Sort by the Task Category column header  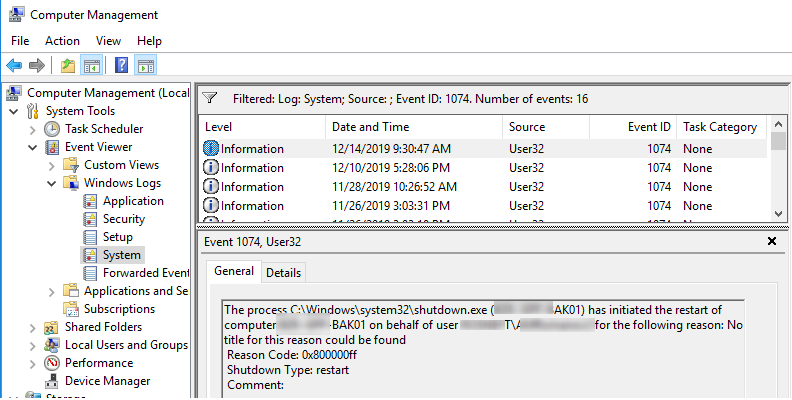pyautogui.click(x=722, y=127)
